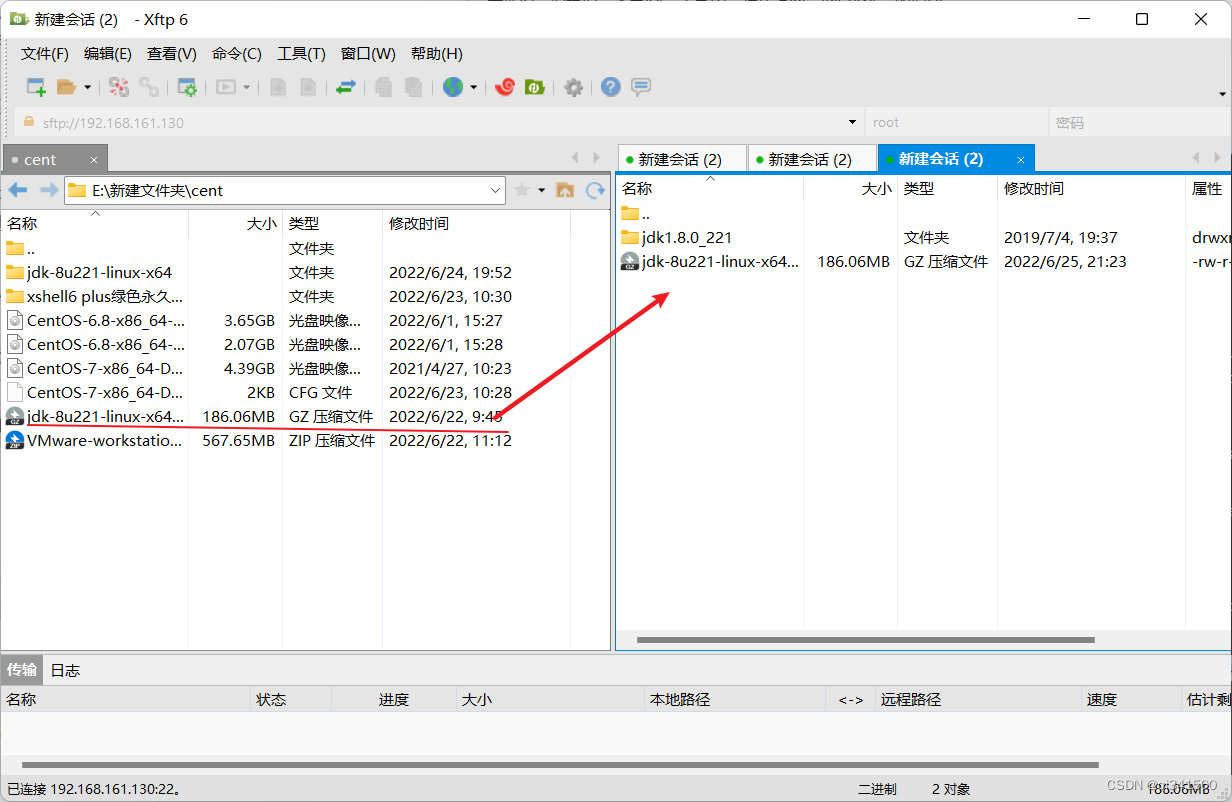The image size is (1232, 802).
Task: Click the green-blue synchronize arrows icon
Action: 346,87
